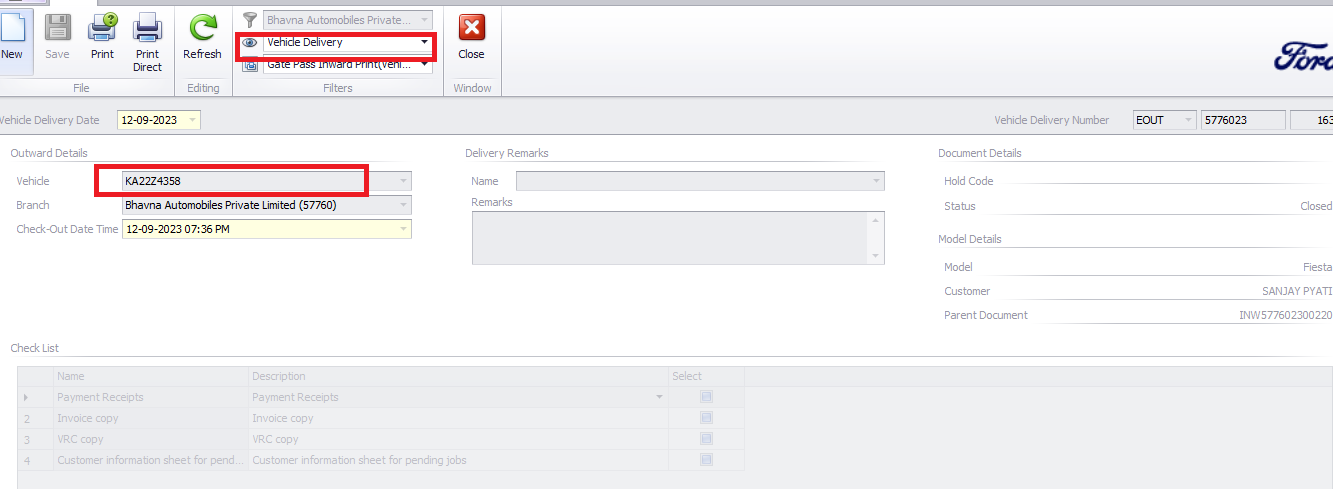The image size is (1333, 489).
Task: Click the green Refresh arrow icon
Action: (x=202, y=28)
